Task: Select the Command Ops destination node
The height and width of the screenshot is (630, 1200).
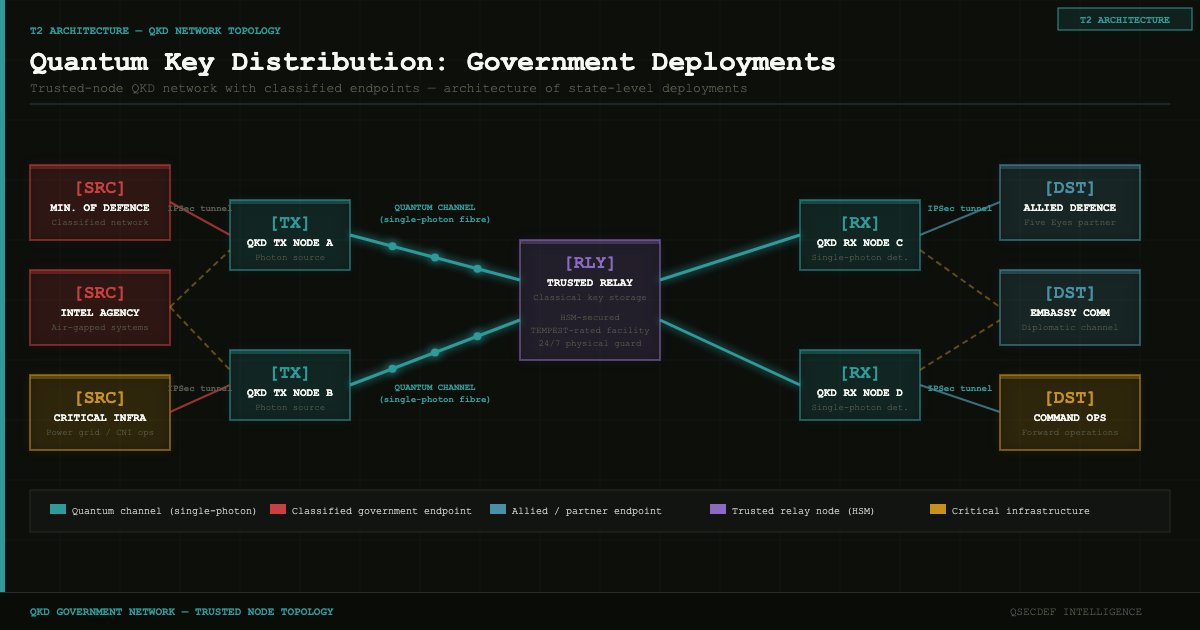Action: [x=1070, y=413]
